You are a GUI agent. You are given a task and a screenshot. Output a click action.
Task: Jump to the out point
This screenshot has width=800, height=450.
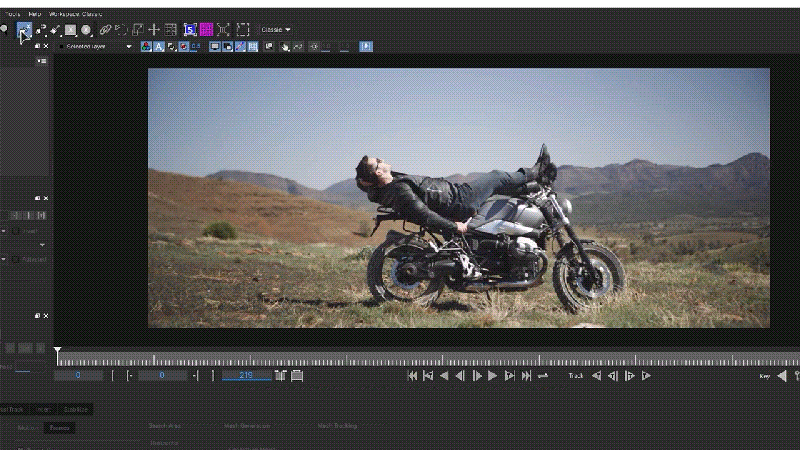coord(510,376)
